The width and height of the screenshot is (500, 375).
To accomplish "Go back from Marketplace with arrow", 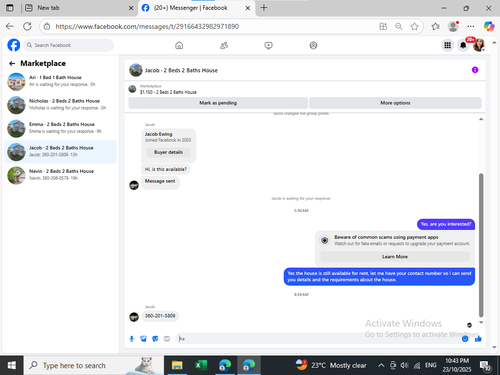I will (x=12, y=63).
